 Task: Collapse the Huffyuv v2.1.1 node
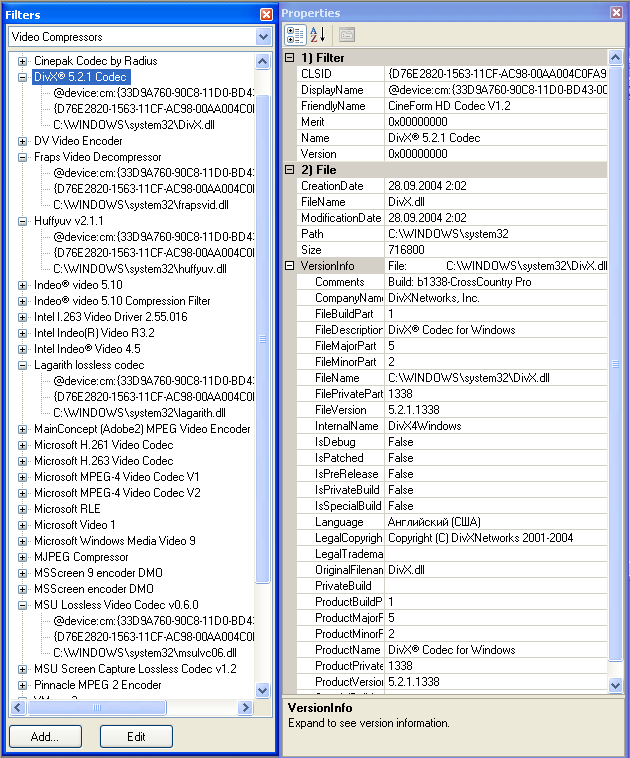(x=22, y=221)
